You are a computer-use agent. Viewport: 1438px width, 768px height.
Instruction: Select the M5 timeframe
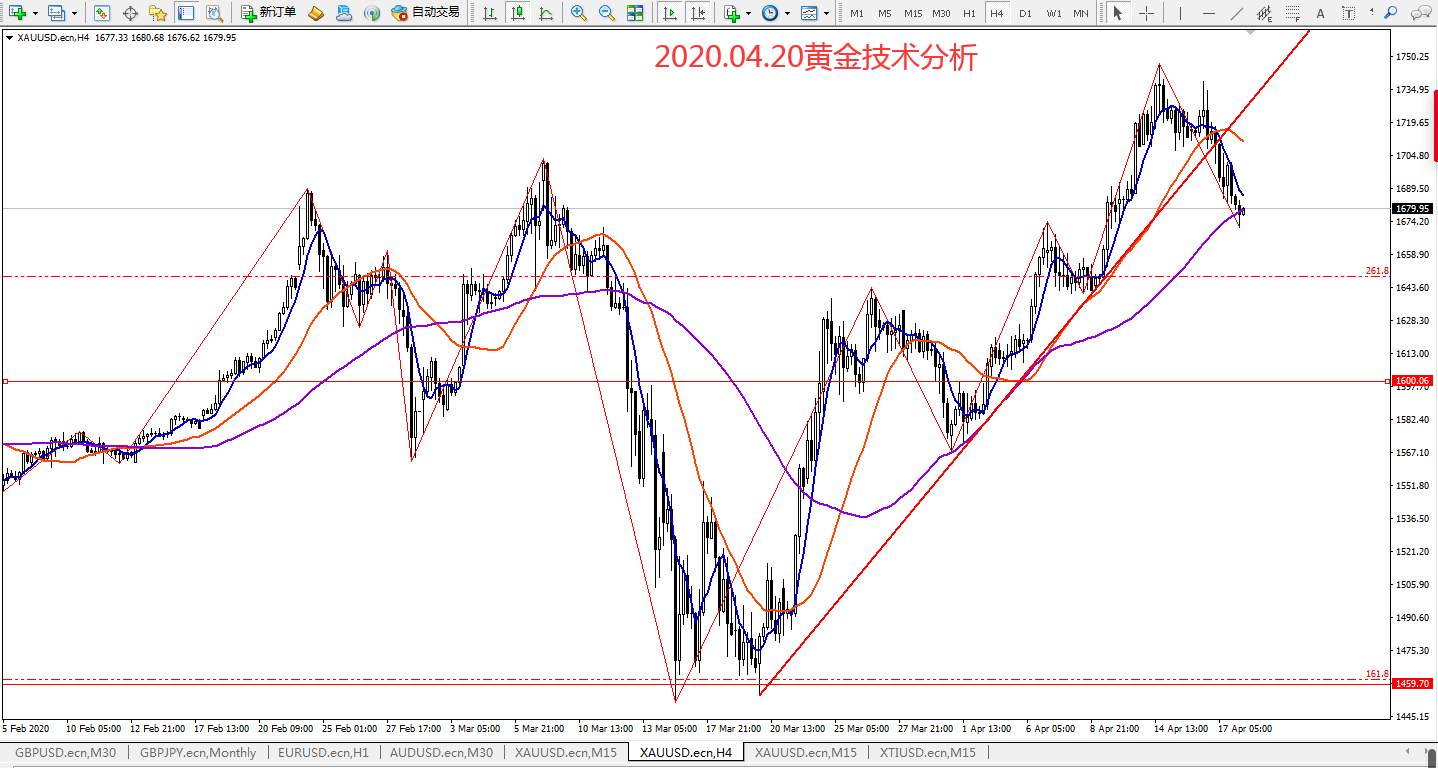(885, 13)
